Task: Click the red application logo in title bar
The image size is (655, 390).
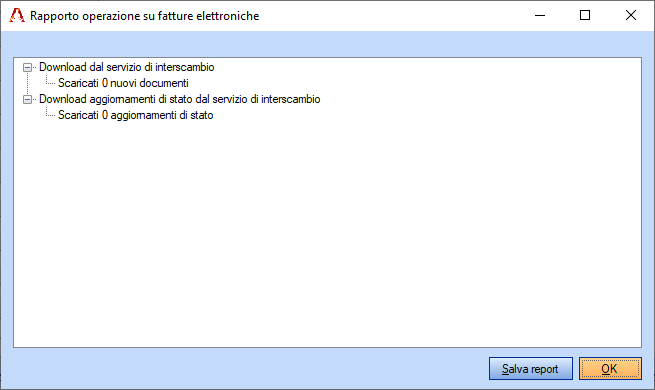Action: click(17, 15)
